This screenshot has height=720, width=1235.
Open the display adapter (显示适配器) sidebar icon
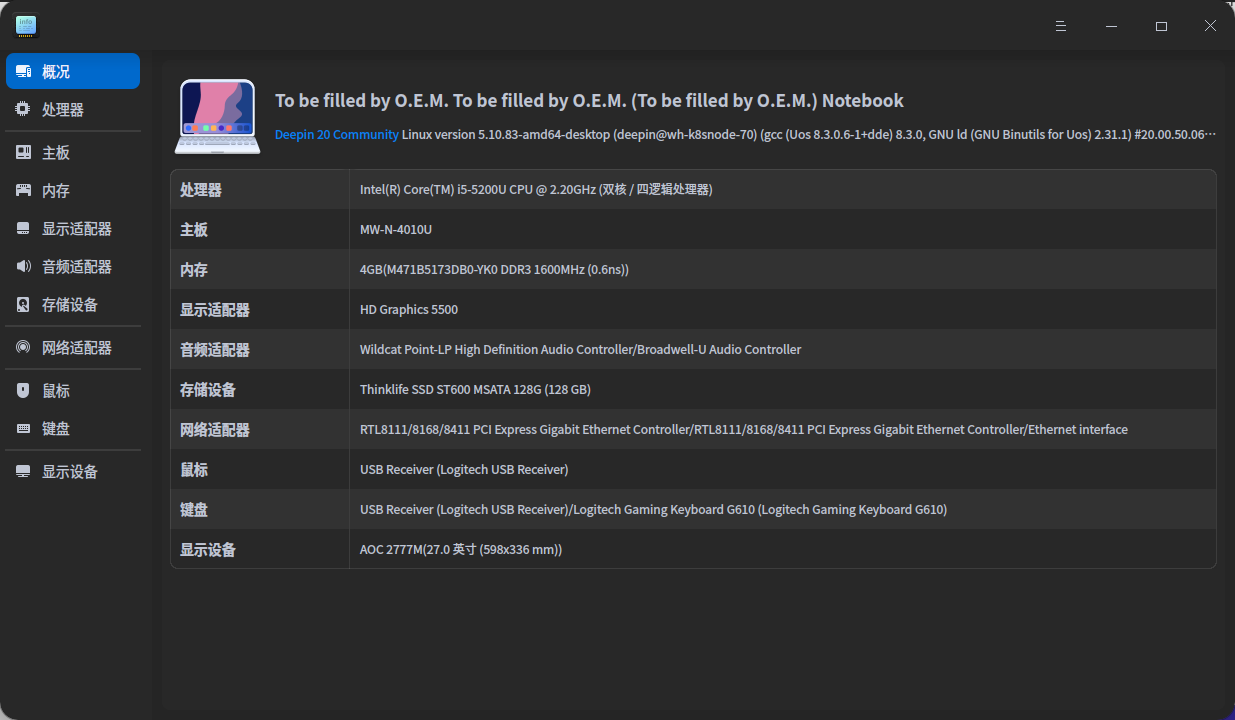click(x=23, y=229)
